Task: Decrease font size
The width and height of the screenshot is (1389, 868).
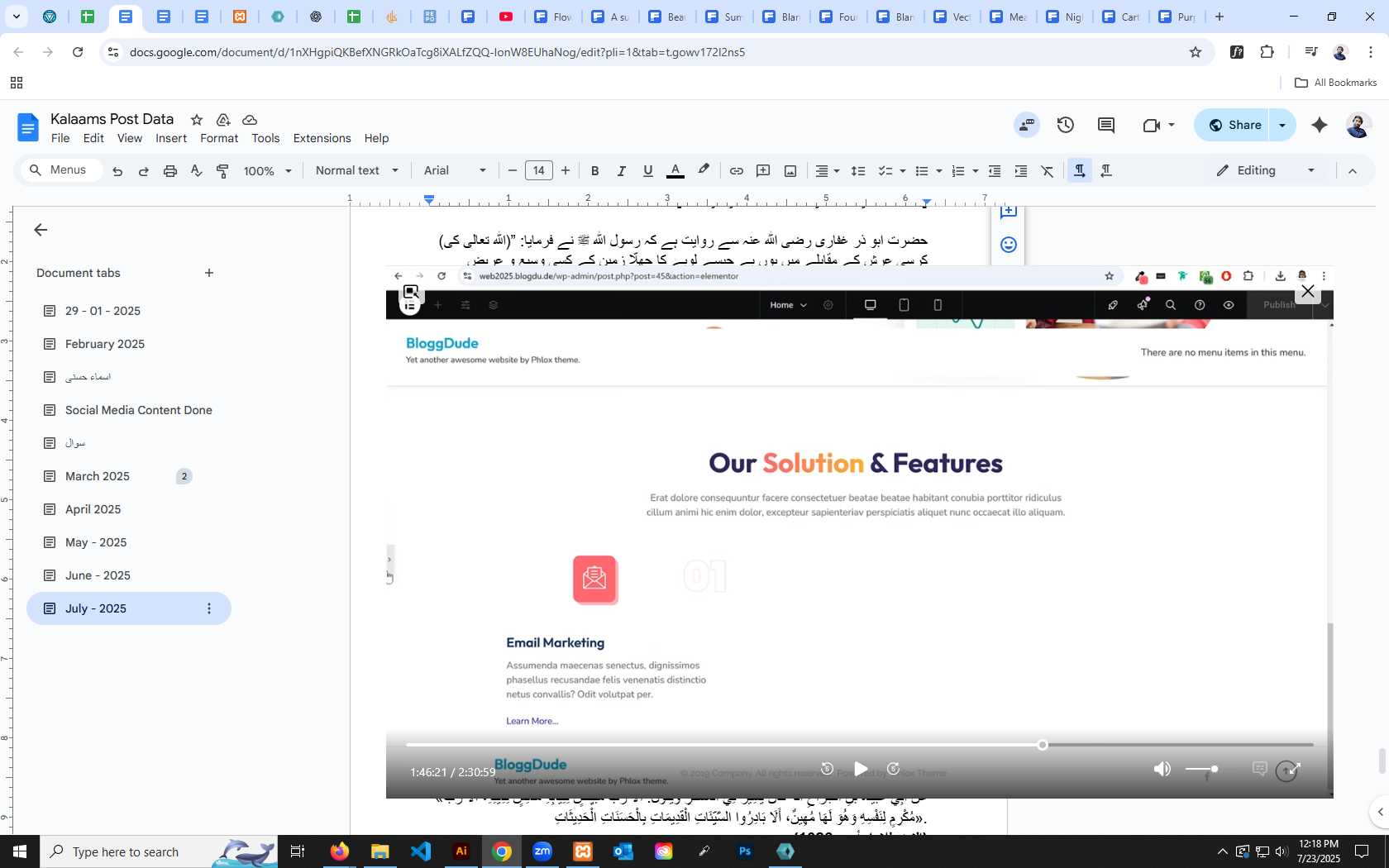Action: (x=513, y=171)
